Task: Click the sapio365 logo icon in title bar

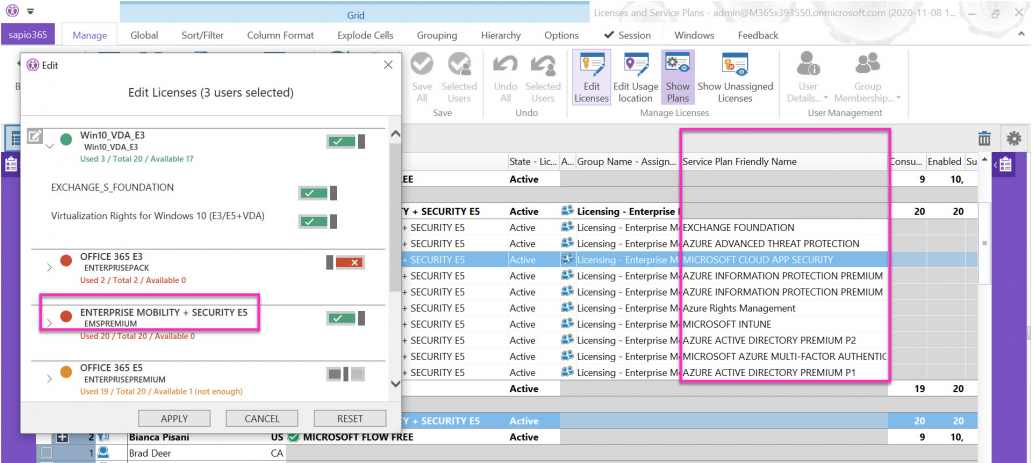Action: (11, 11)
